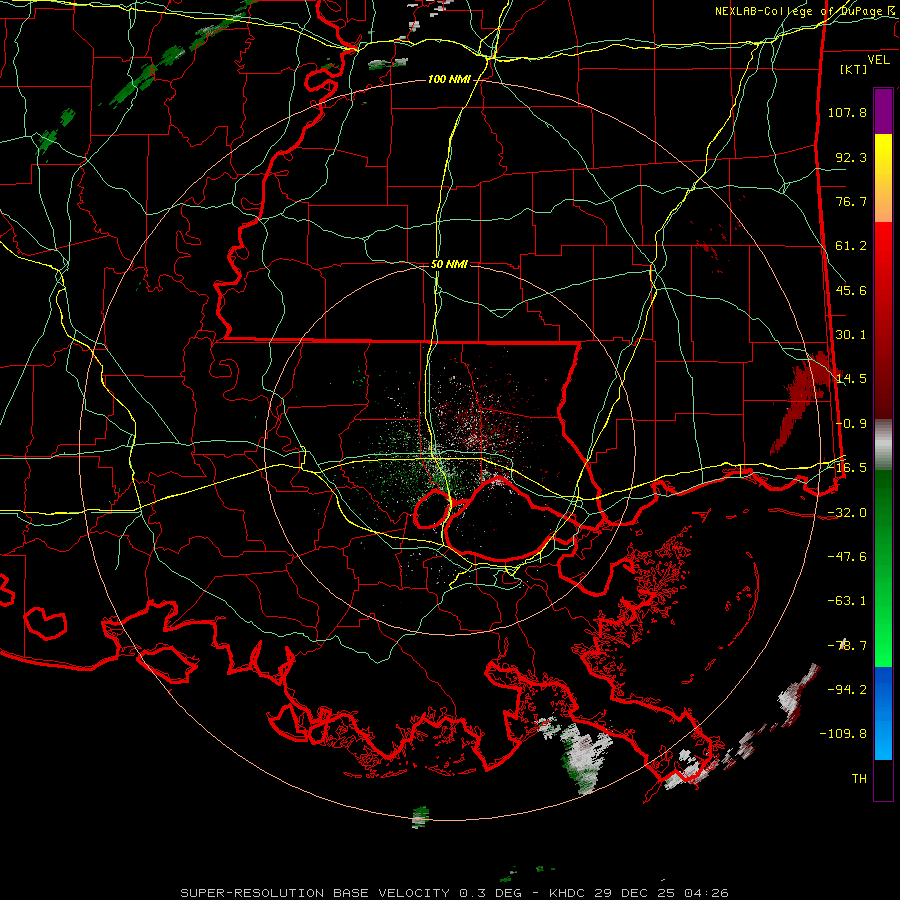
Task: Click the 61.2 velocity scale value
Action: pyautogui.click(x=851, y=246)
